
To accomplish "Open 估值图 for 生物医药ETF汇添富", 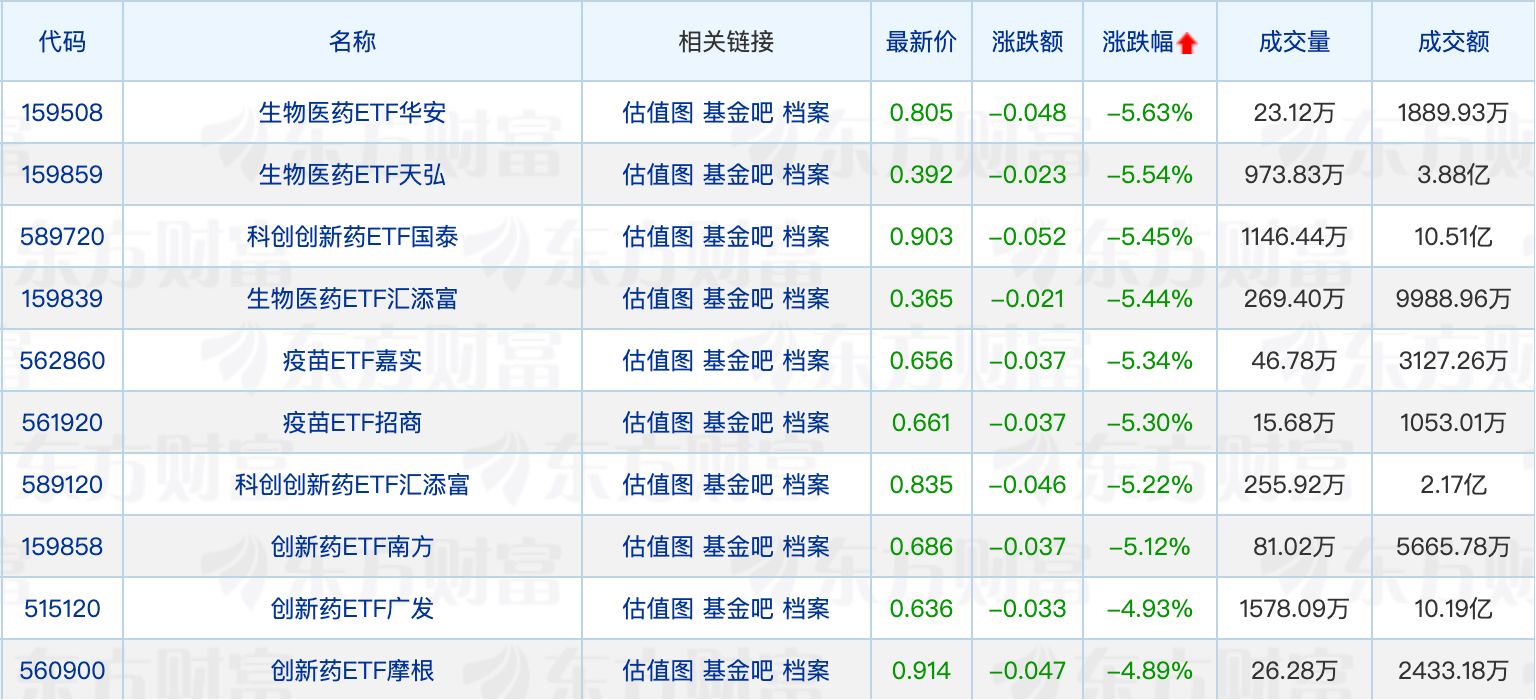I will click(x=657, y=299).
